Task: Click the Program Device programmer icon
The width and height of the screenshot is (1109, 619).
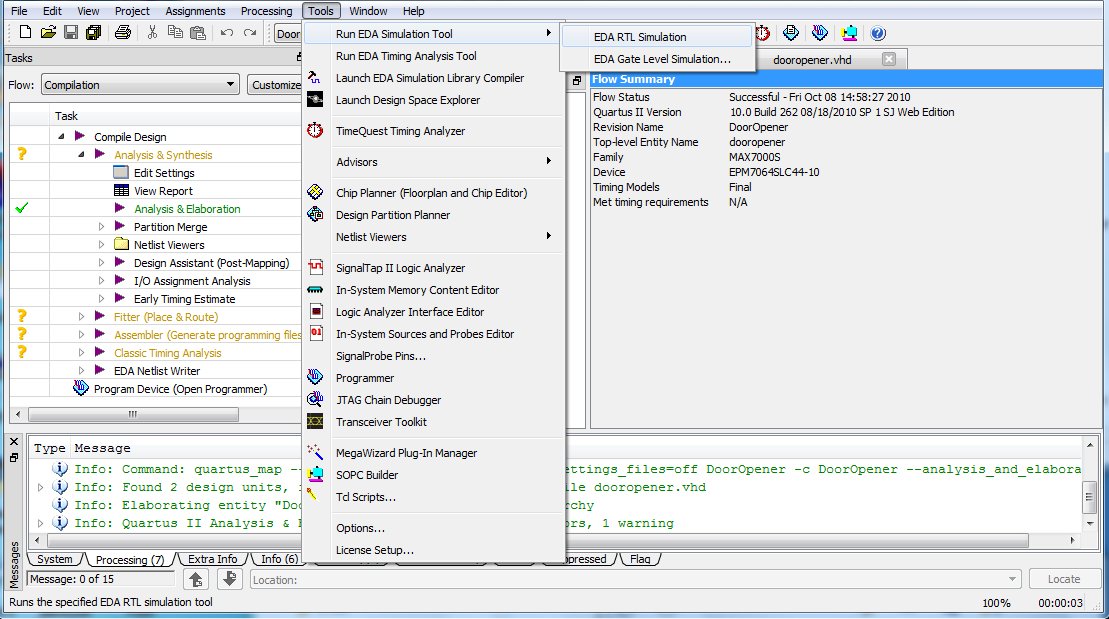Action: (x=81, y=388)
